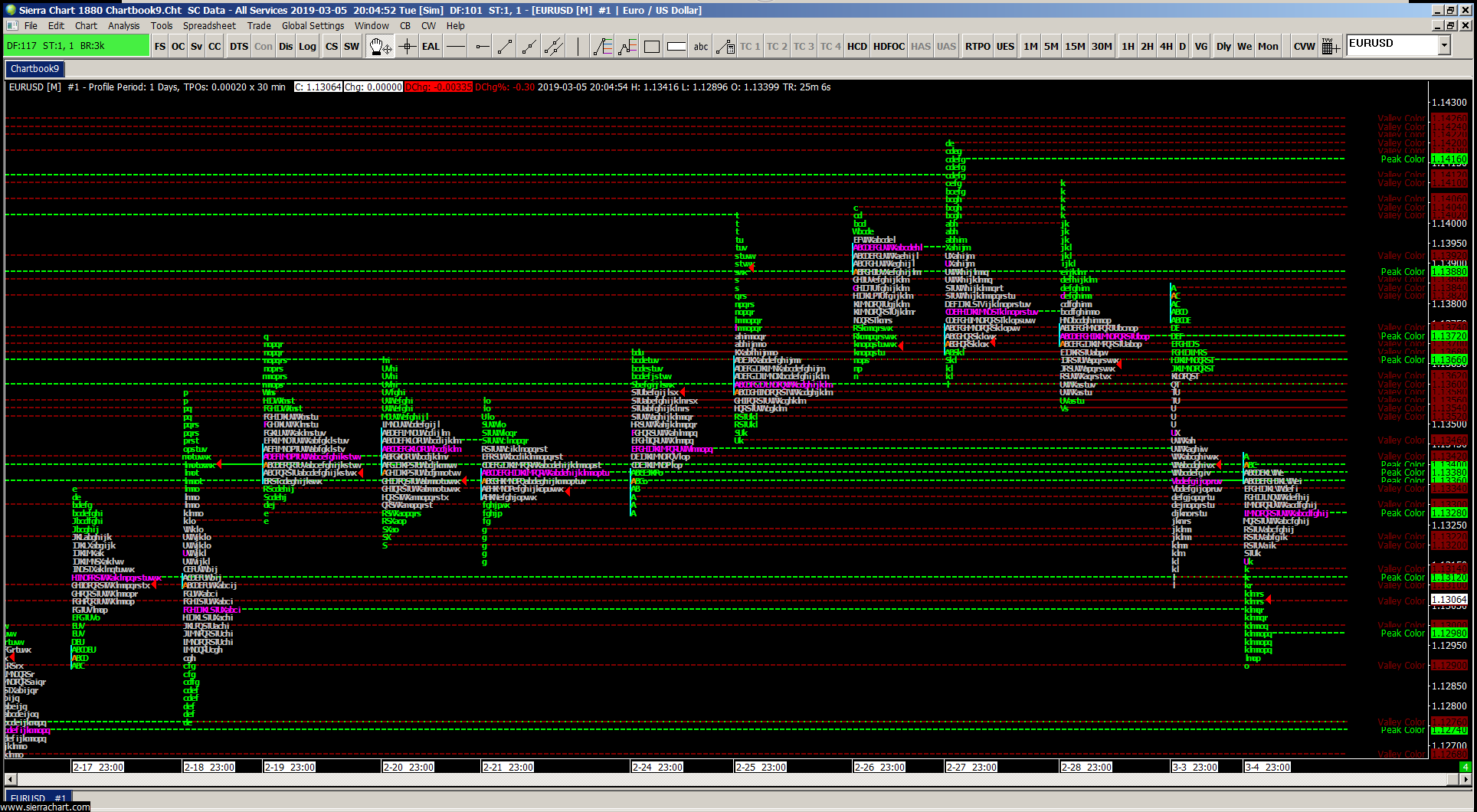Switch chart to 1H timeframe
This screenshot has height=812, width=1477.
coord(1128,47)
